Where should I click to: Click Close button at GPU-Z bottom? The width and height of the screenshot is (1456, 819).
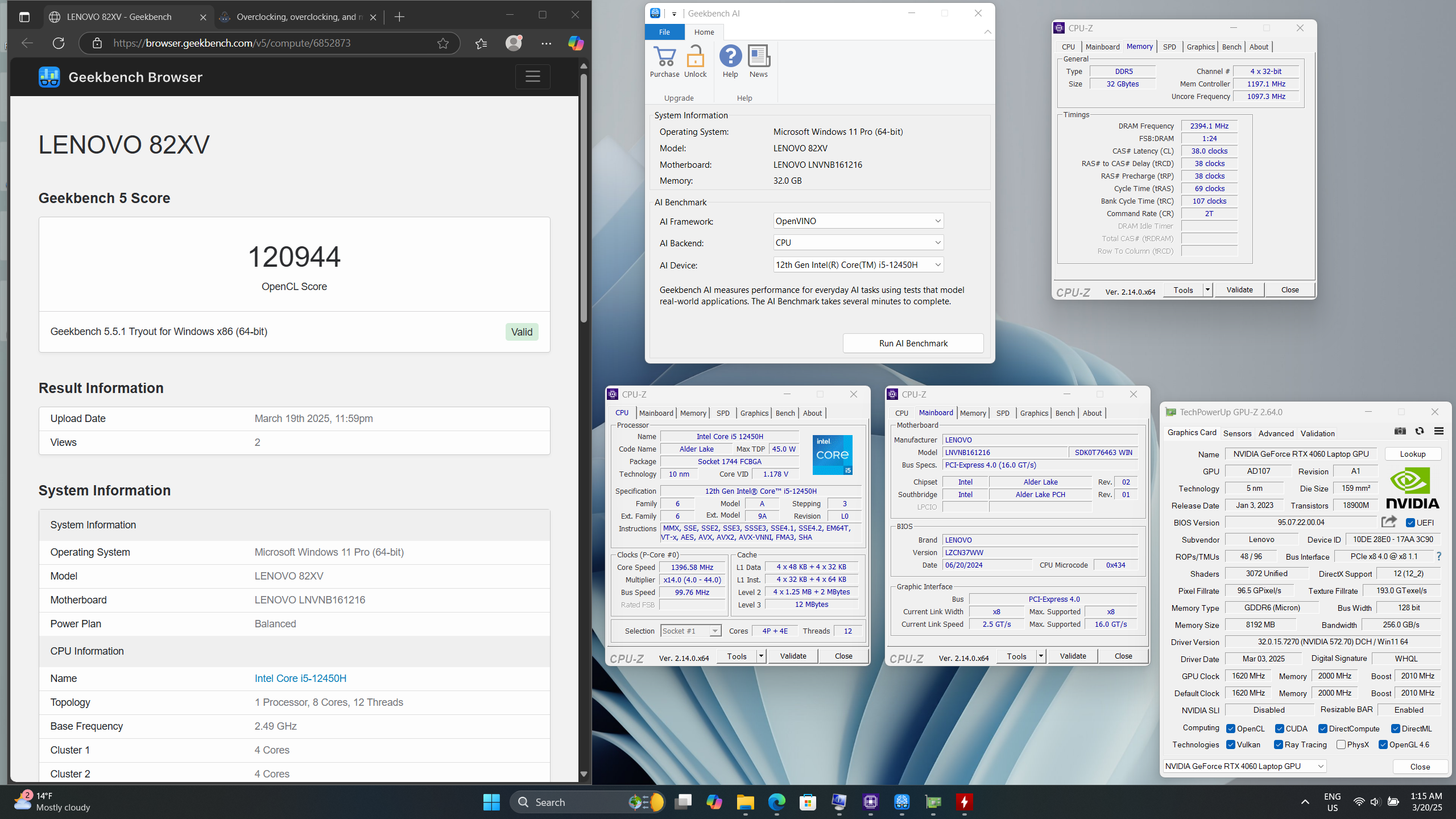coord(1420,766)
